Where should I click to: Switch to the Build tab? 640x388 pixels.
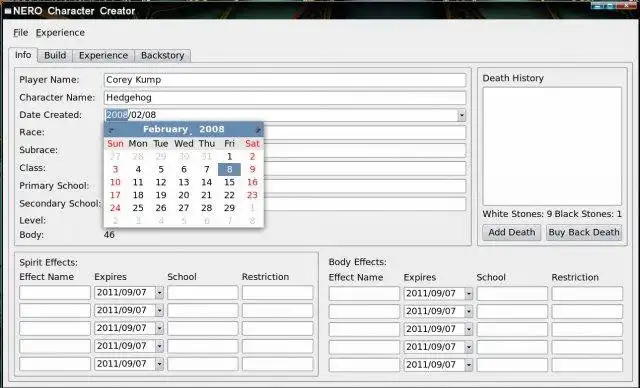coord(55,55)
